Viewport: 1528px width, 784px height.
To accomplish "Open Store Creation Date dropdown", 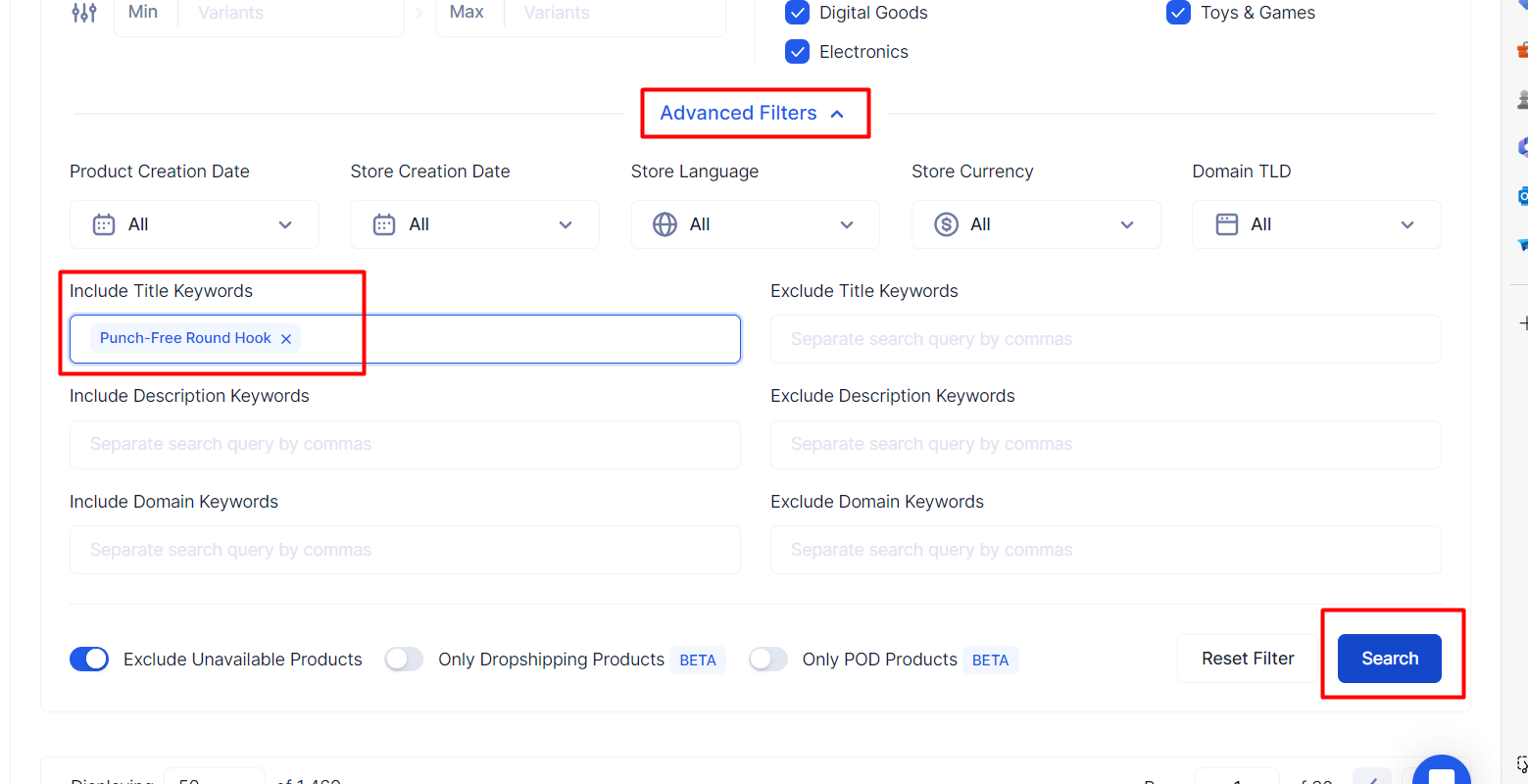I will point(474,224).
